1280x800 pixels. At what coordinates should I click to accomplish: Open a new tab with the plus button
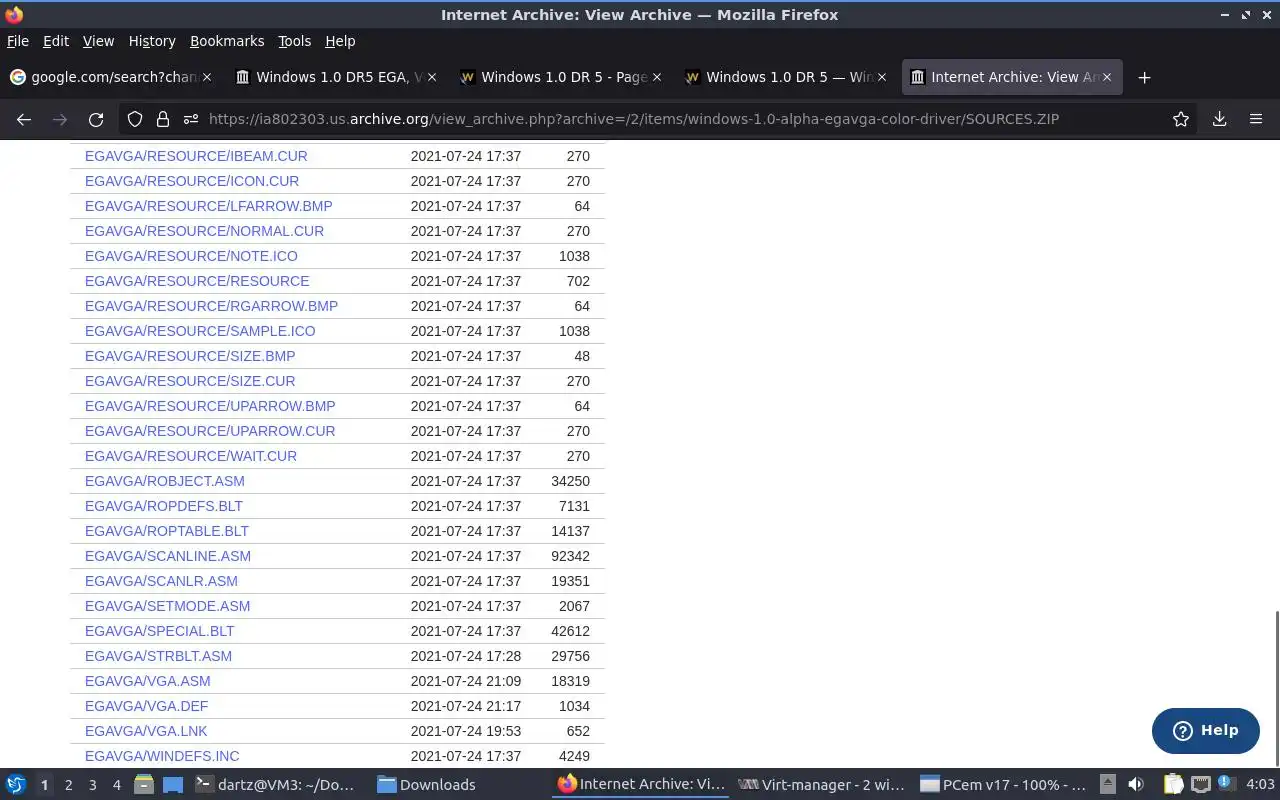pyautogui.click(x=1144, y=77)
